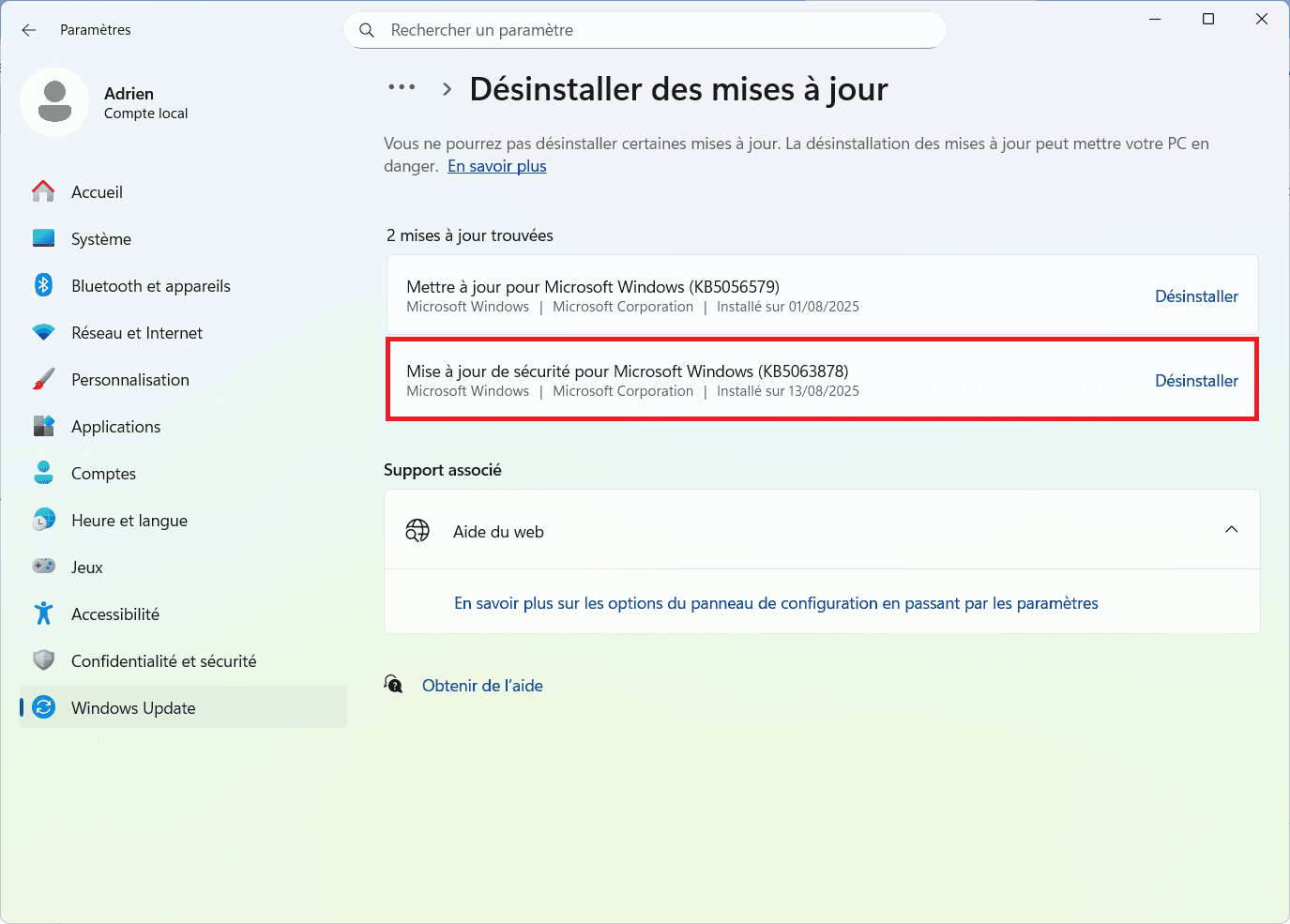The width and height of the screenshot is (1290, 924).
Task: Click the Support associé heading
Action: pos(443,470)
